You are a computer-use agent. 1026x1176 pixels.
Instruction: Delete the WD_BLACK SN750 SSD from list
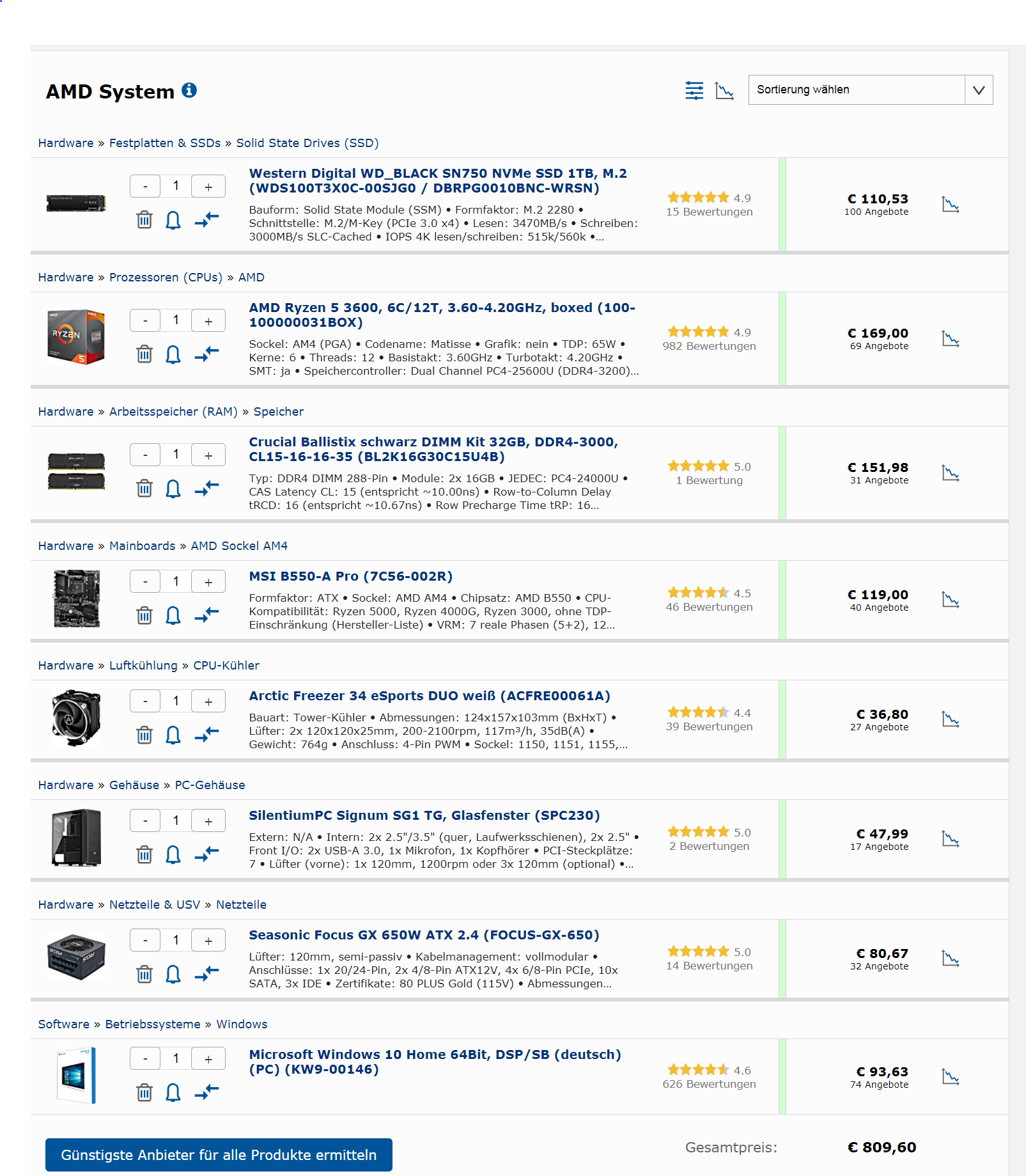click(x=144, y=220)
